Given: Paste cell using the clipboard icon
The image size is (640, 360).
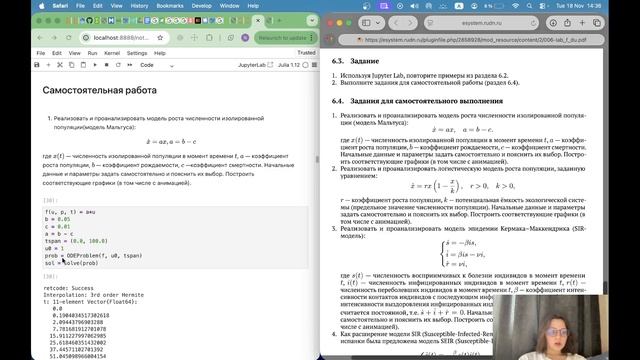Looking at the screenshot, I should 83,65.
